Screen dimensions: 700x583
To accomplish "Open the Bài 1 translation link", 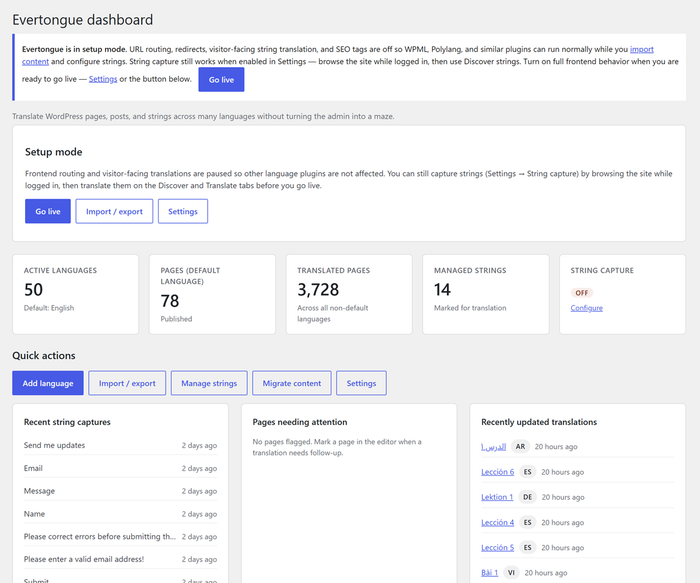I will point(489,573).
